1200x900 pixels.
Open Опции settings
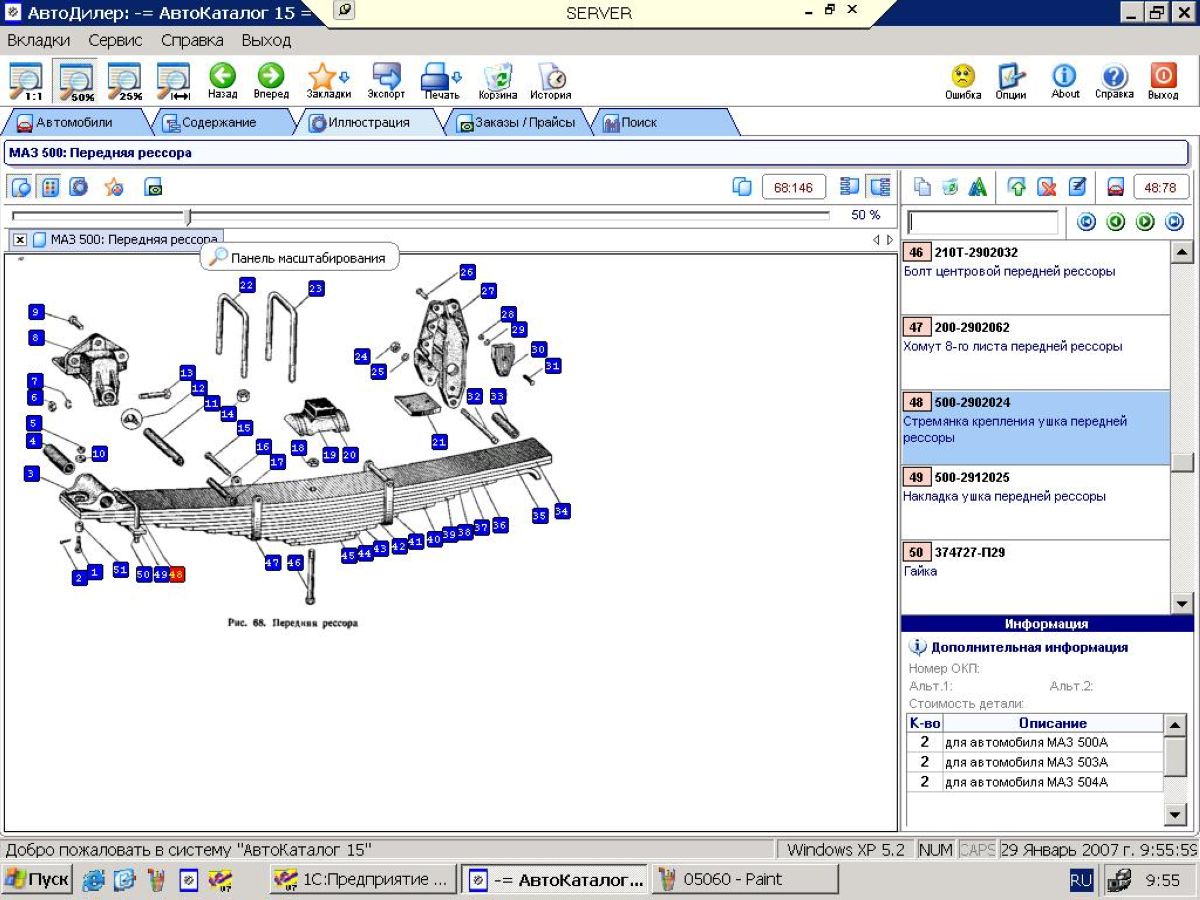[1011, 82]
